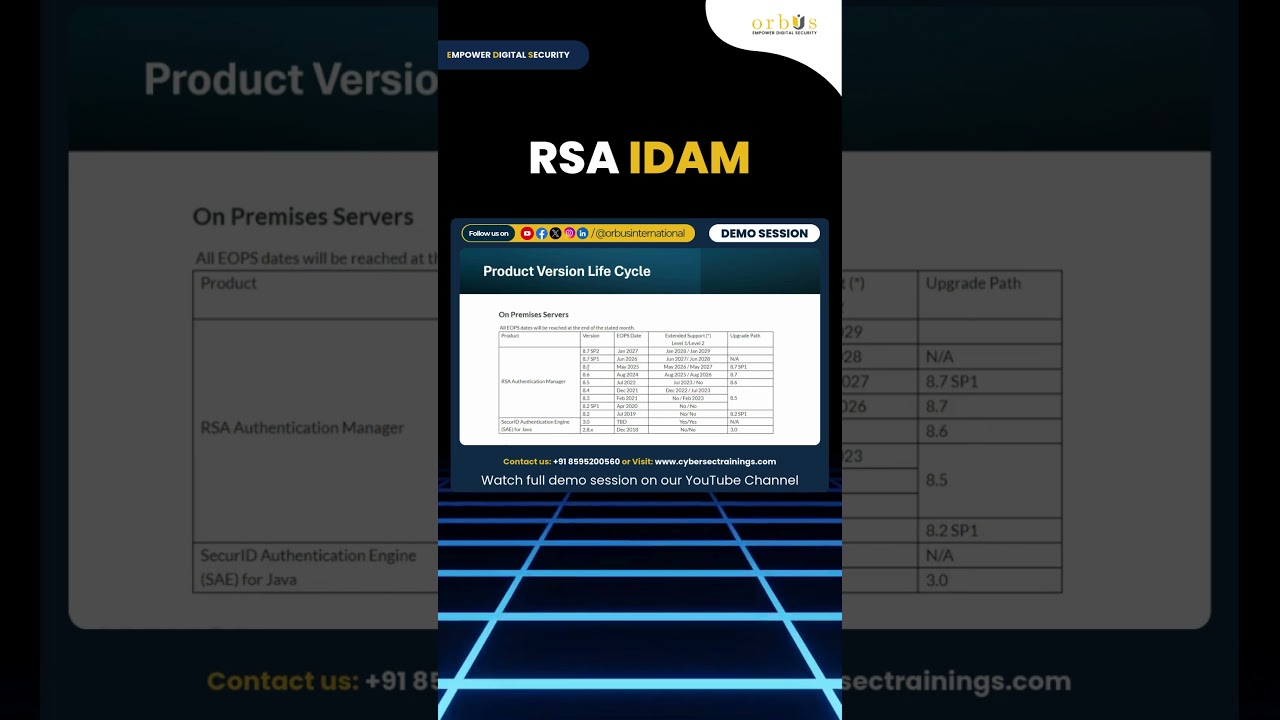
Task: Click the 'Follow us on' label
Action: click(489, 233)
